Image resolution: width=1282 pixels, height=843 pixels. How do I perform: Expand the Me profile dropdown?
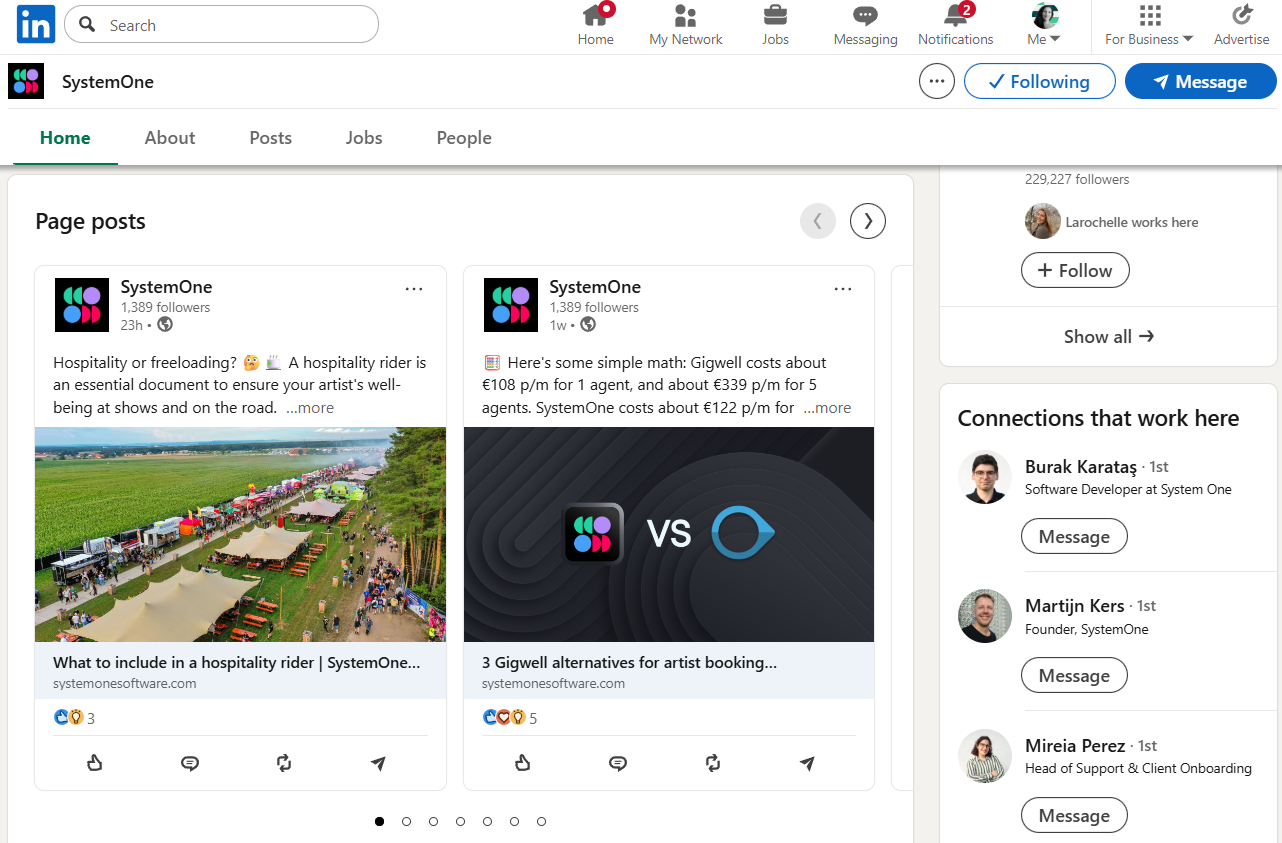[x=1044, y=25]
